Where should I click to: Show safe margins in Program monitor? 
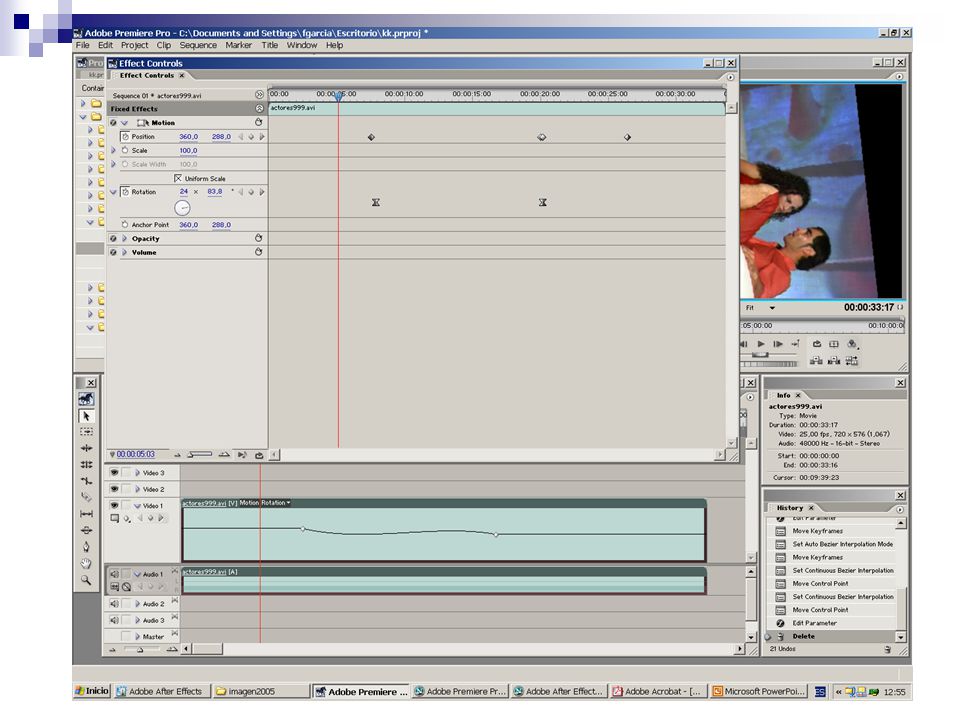(834, 344)
